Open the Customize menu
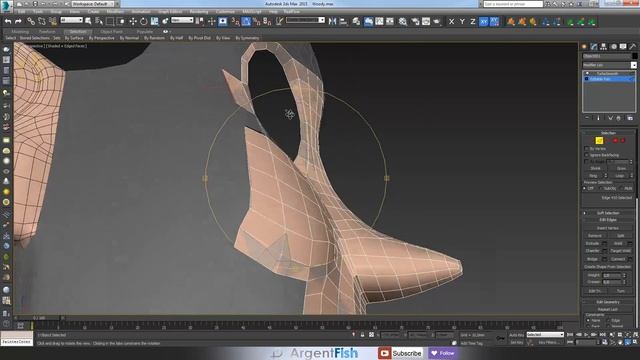The height and width of the screenshot is (360, 640). (x=225, y=11)
